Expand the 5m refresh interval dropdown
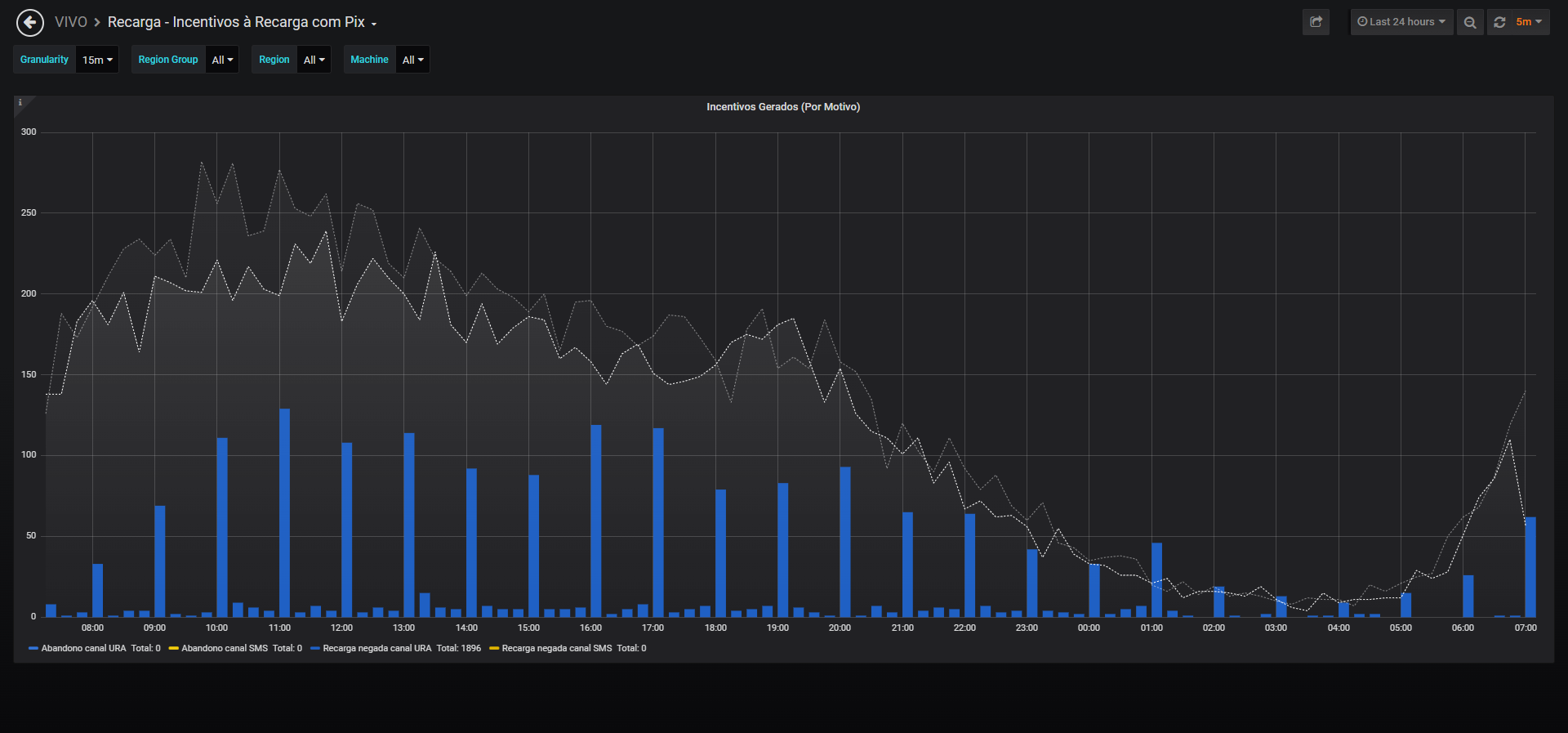The image size is (1568, 733). pos(1529,22)
